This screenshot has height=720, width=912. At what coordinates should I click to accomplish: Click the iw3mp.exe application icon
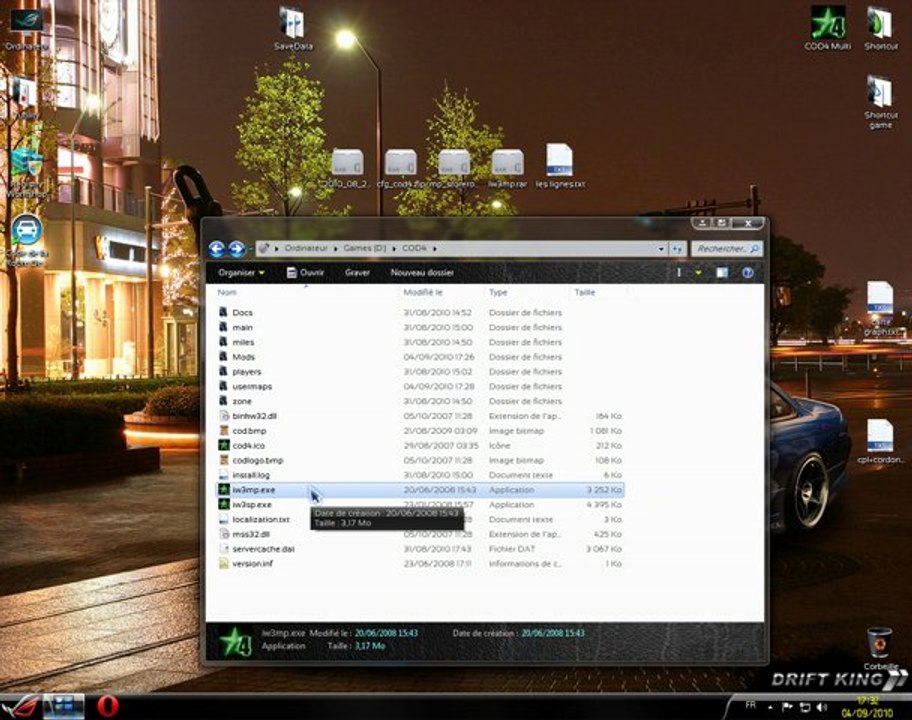pos(224,490)
